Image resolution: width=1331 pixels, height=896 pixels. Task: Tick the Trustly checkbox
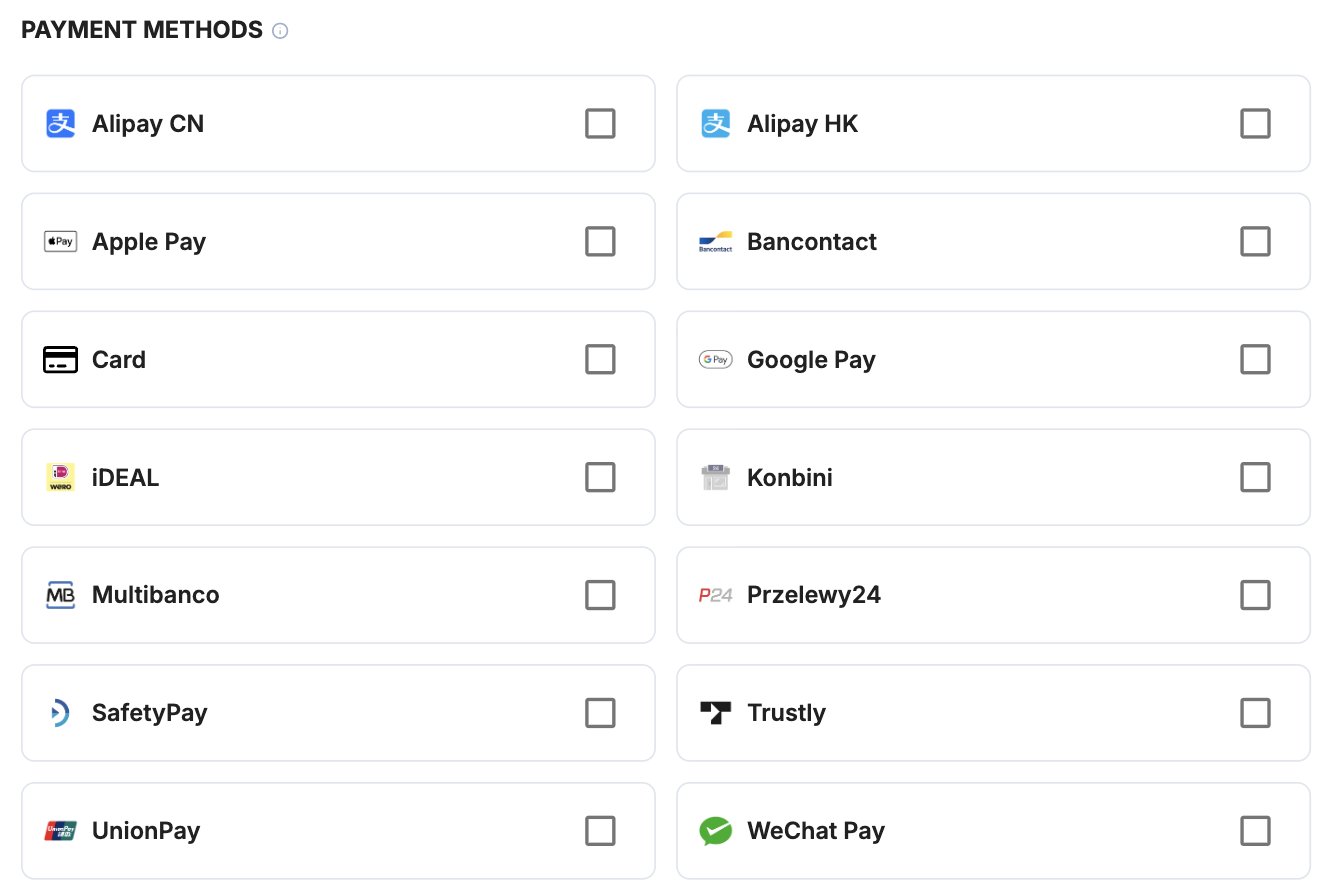pos(1255,713)
